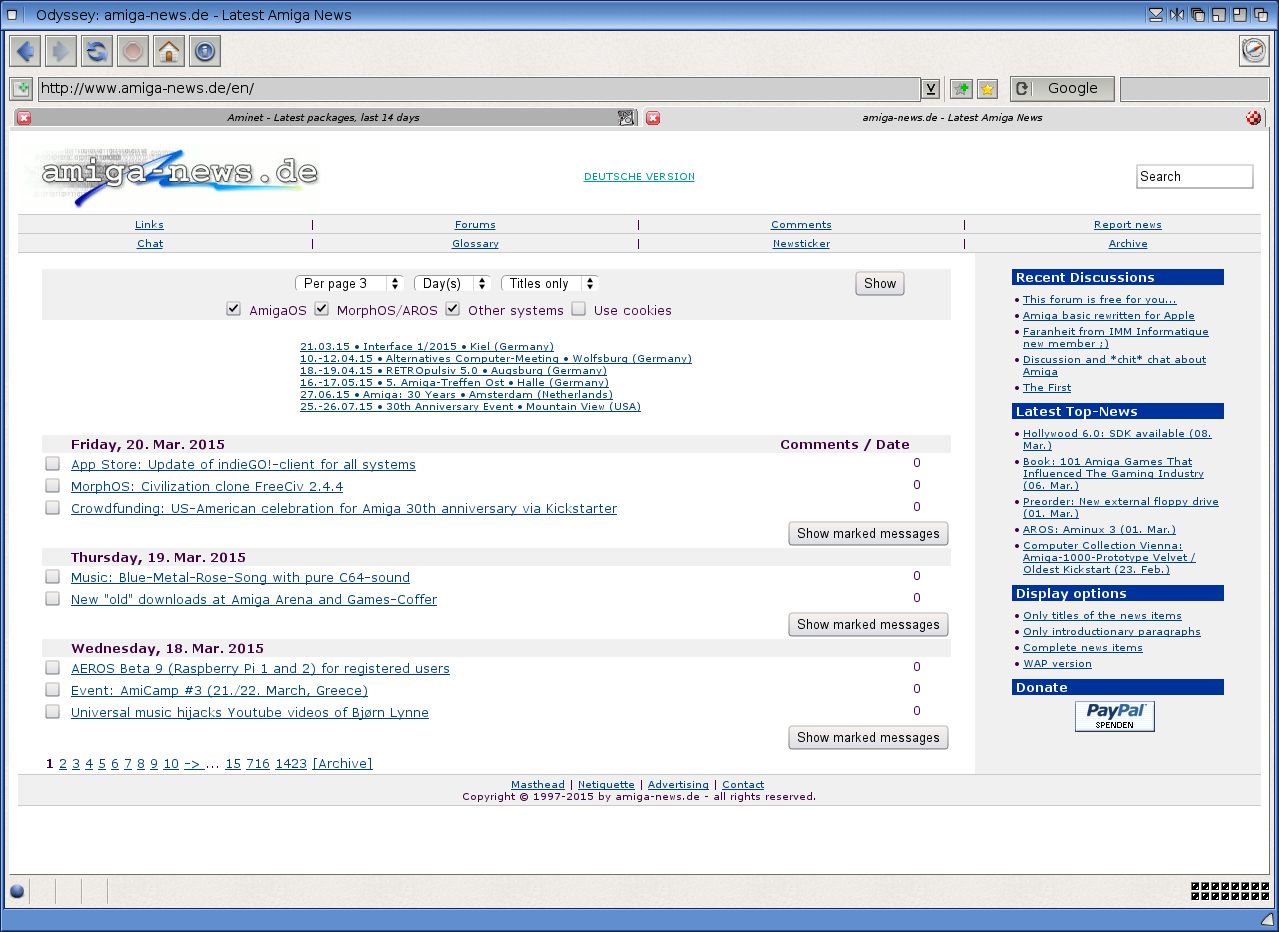Screen dimensions: 1279x932
Task: Open the Glossary menu item
Action: [475, 244]
